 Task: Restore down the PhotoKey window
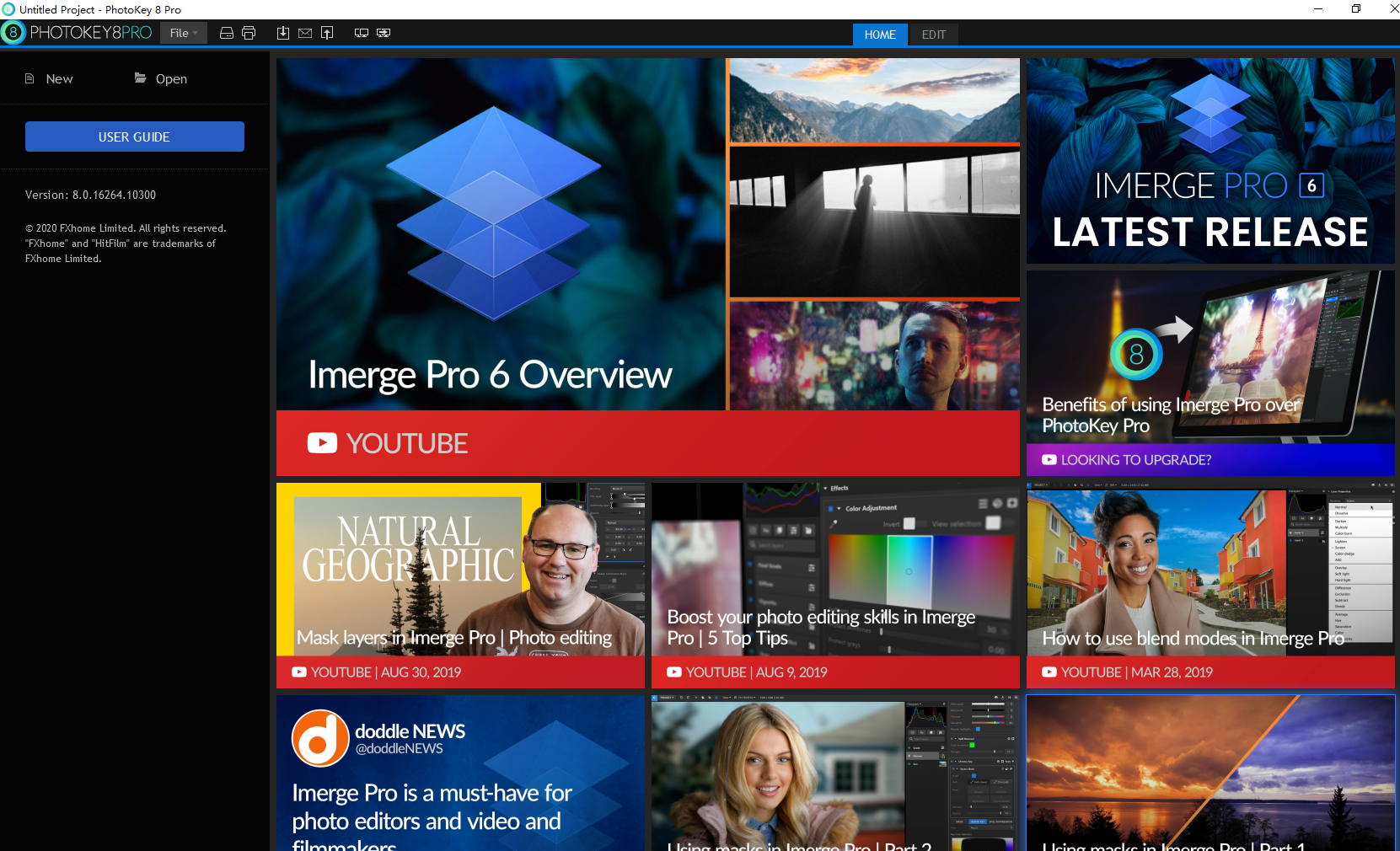(x=1356, y=9)
